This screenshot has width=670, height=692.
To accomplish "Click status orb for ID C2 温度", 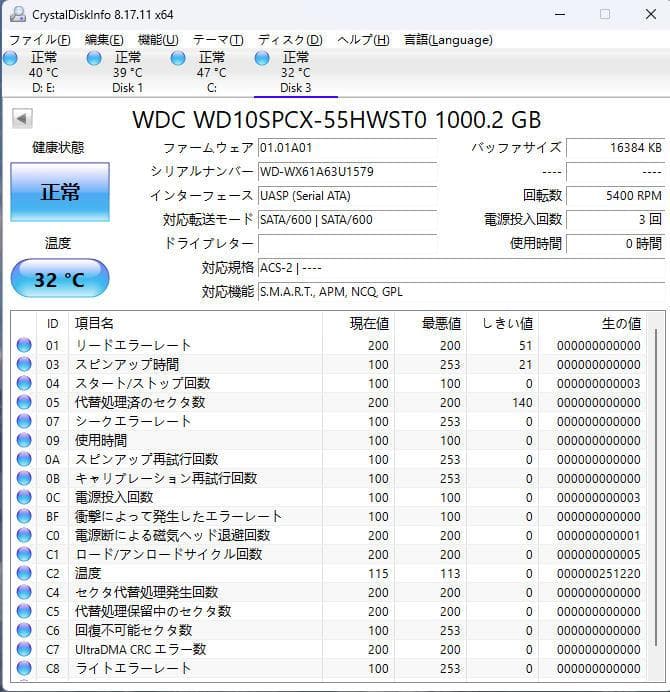I will (24, 573).
